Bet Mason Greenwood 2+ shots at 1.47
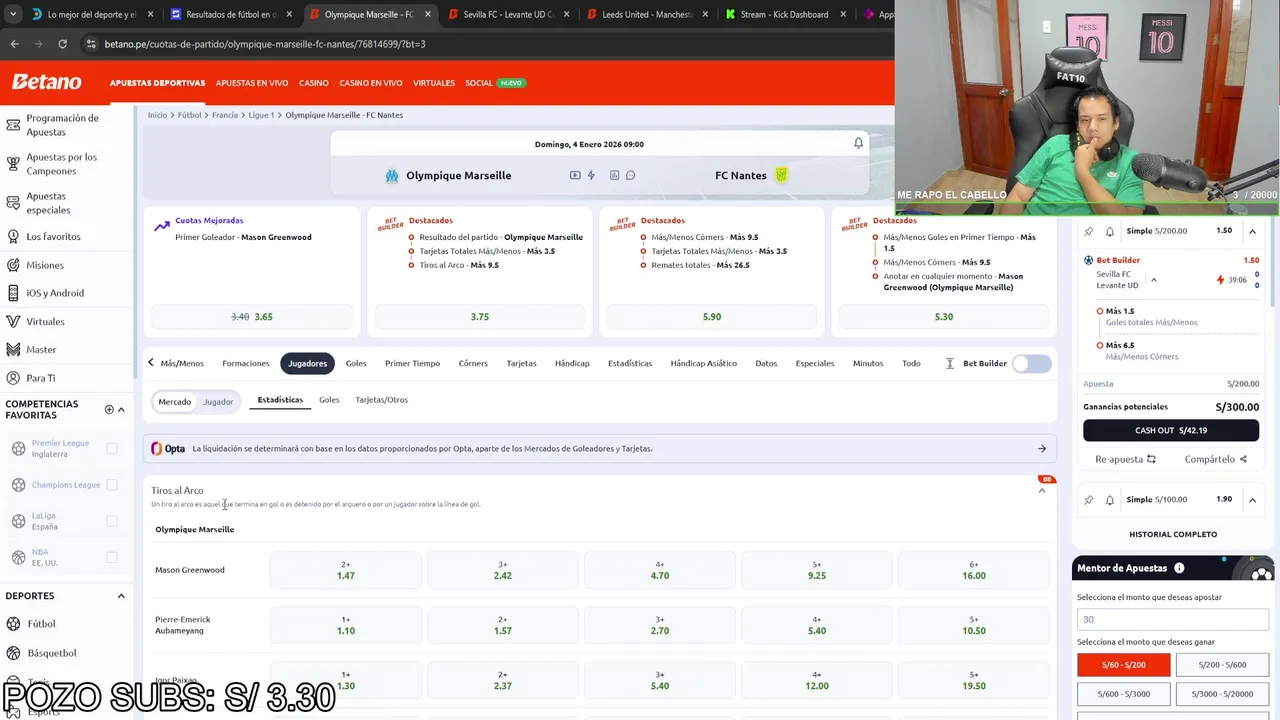Screen dimensions: 1280x720 pos(346,570)
